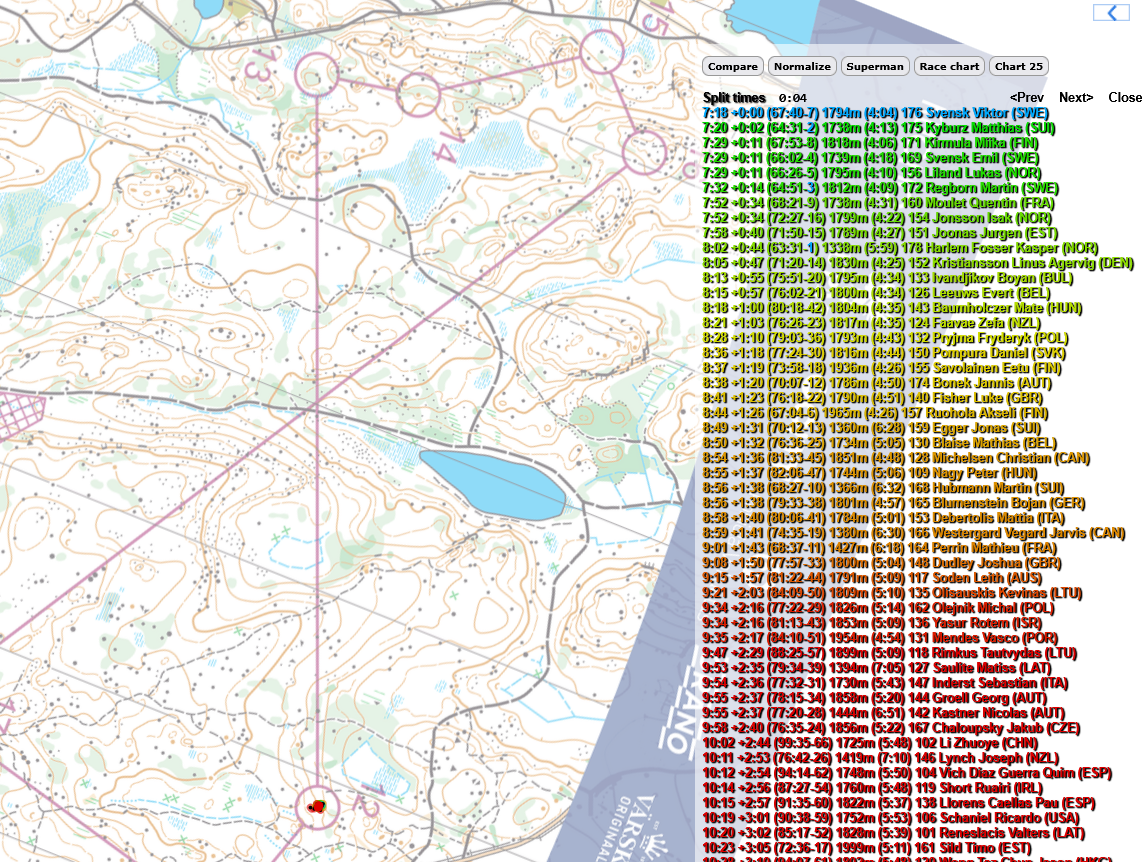Collapse panel with top-right arrow icon
This screenshot has width=1142, height=862.
pyautogui.click(x=1111, y=12)
